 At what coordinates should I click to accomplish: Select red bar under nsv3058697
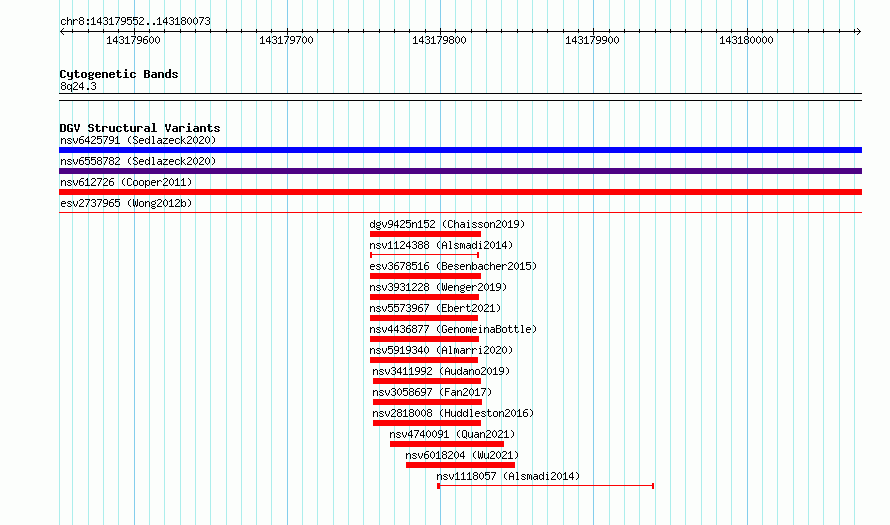[427, 402]
